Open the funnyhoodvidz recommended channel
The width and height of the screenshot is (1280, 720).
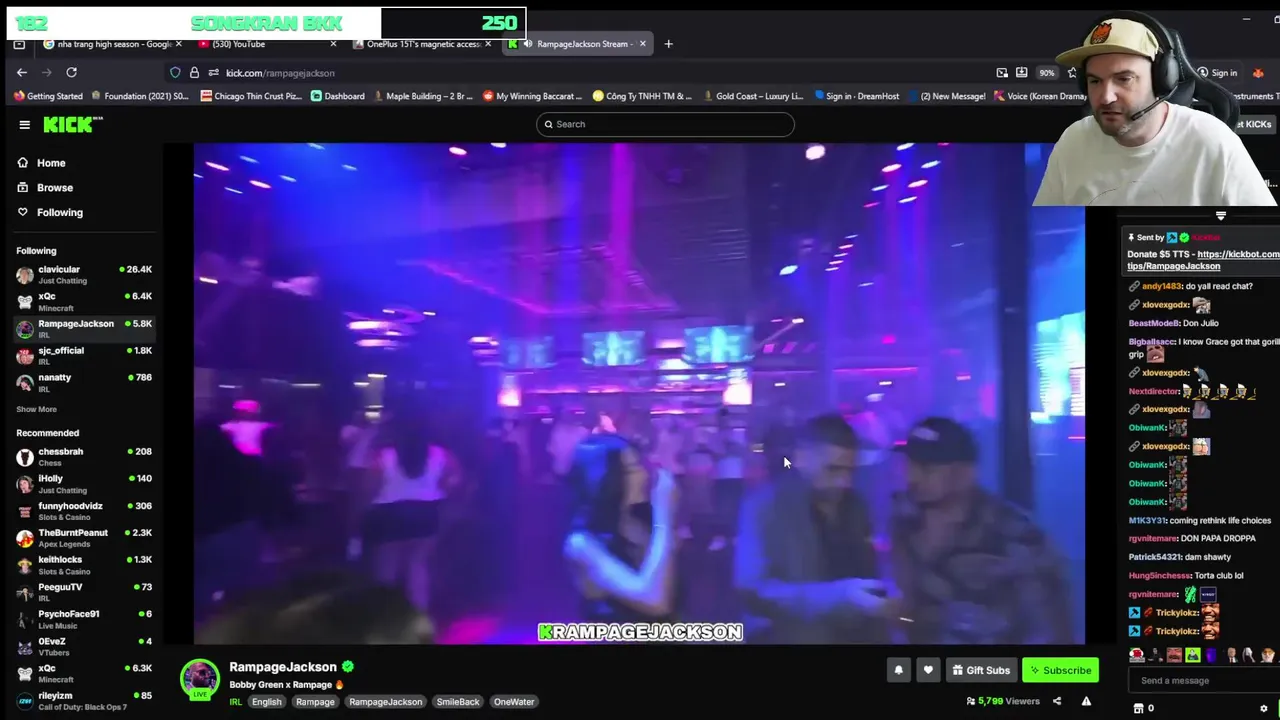tap(84, 510)
